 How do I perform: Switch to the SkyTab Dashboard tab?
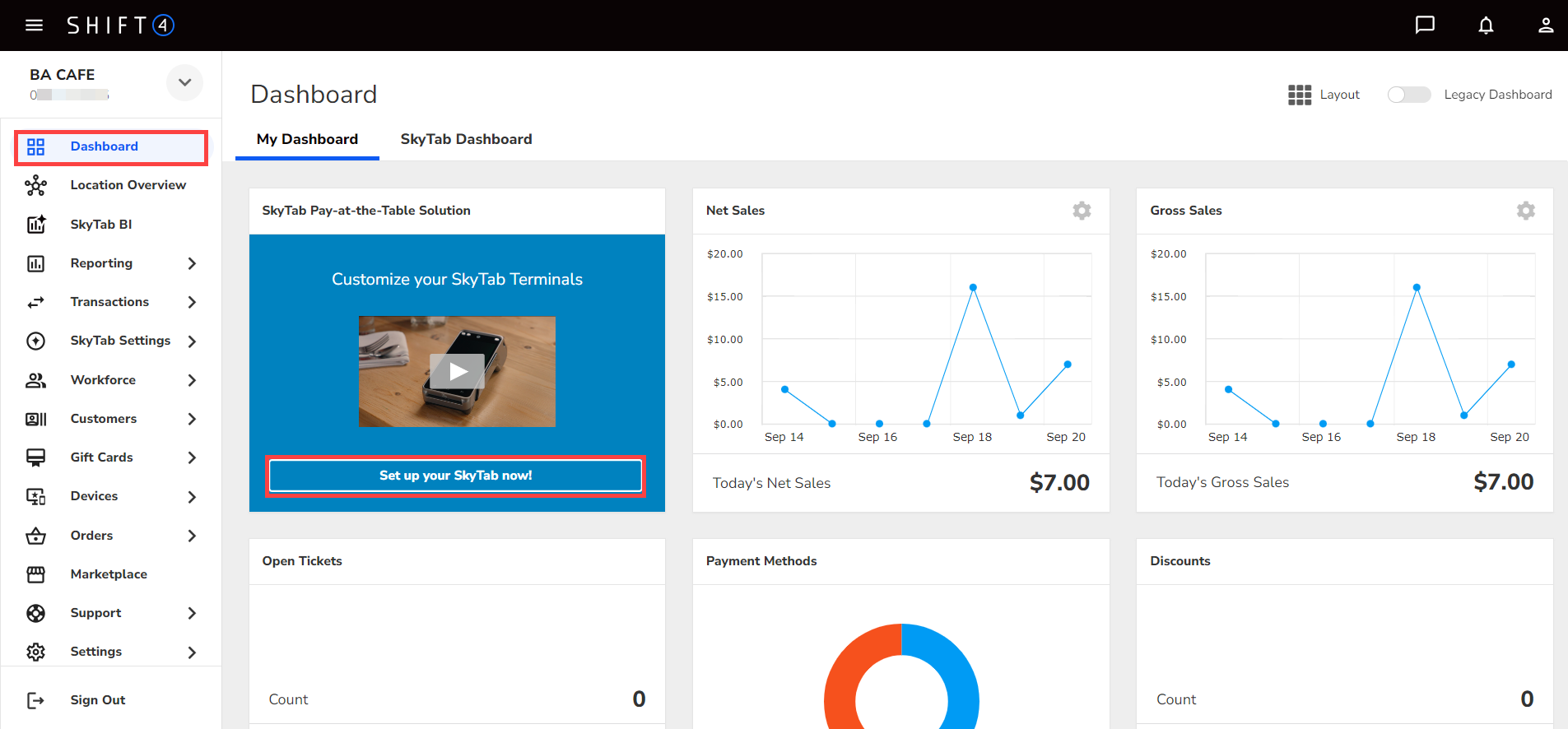coord(466,139)
